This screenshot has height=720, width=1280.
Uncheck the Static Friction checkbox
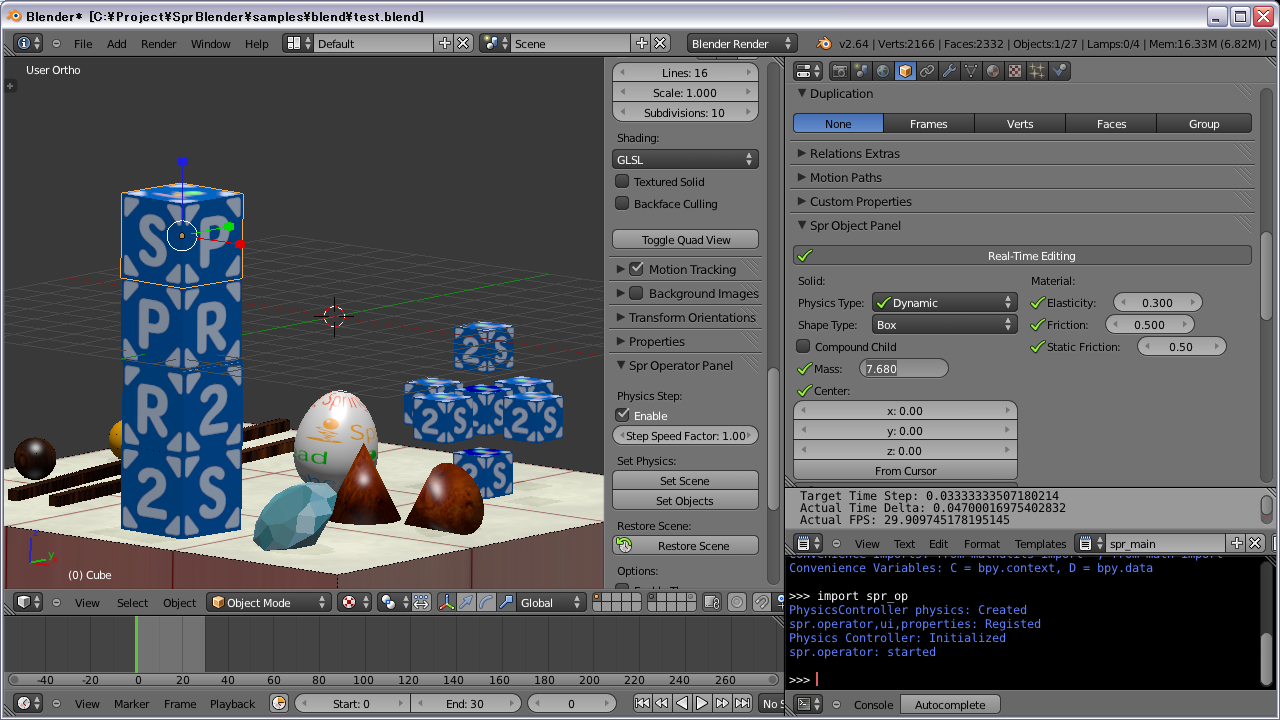click(x=1038, y=346)
